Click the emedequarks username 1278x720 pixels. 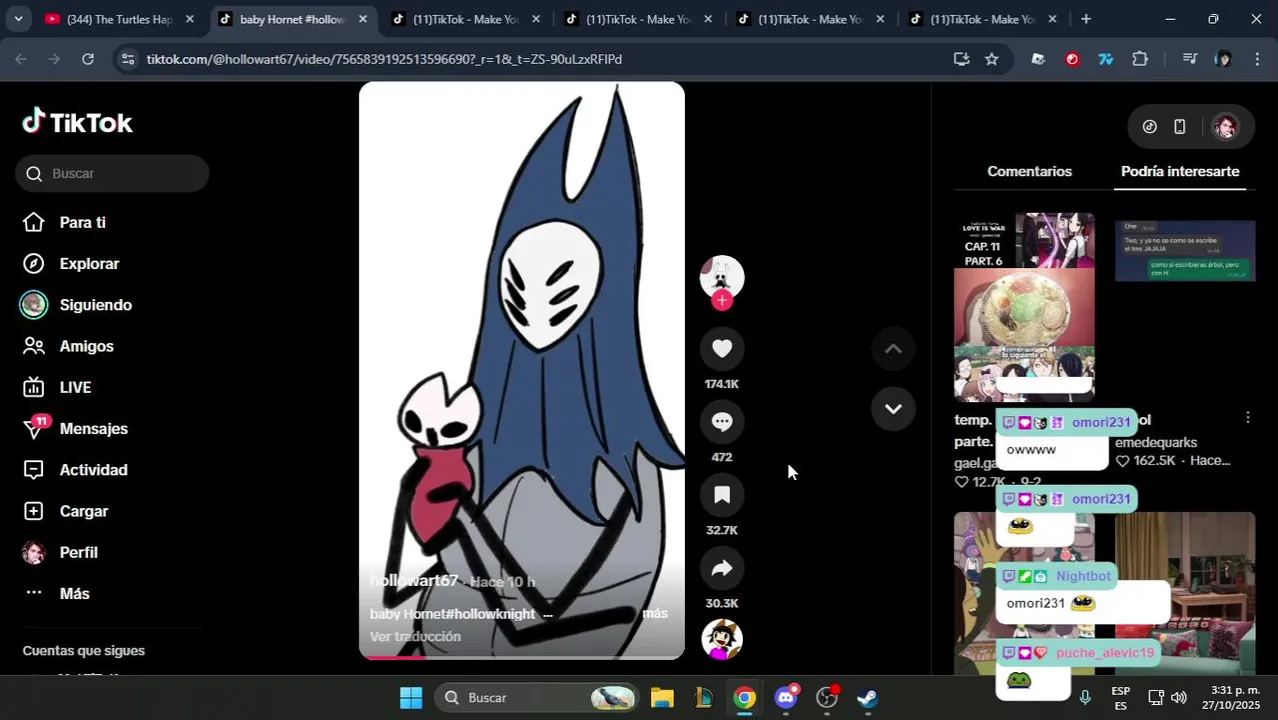[x=1156, y=442]
